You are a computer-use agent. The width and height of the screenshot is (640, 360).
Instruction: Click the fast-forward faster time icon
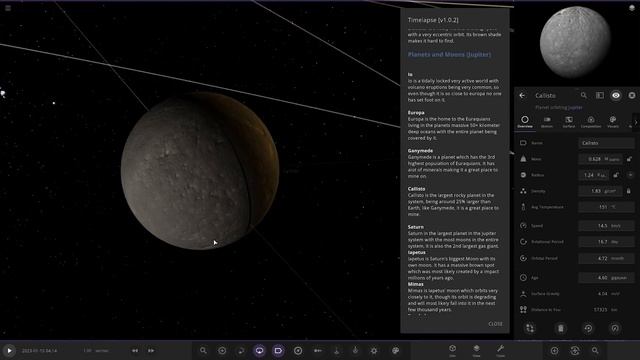tap(151, 351)
